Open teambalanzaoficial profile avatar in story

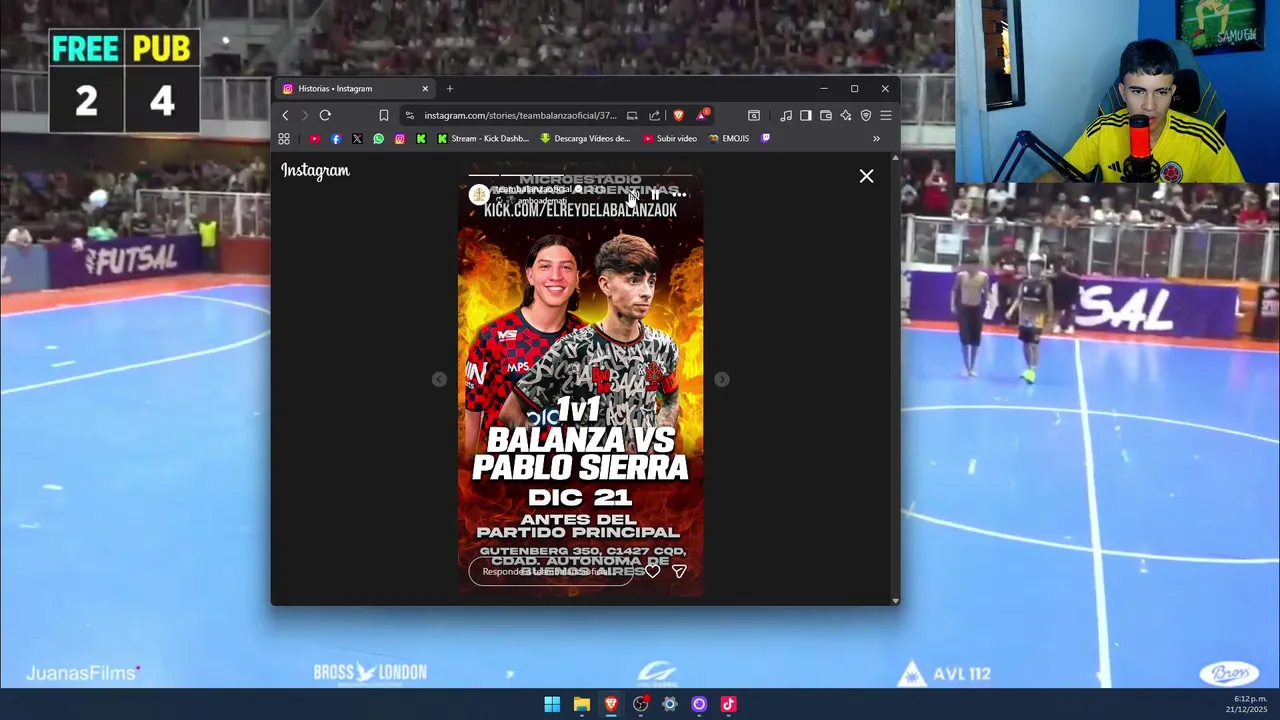[x=479, y=194]
